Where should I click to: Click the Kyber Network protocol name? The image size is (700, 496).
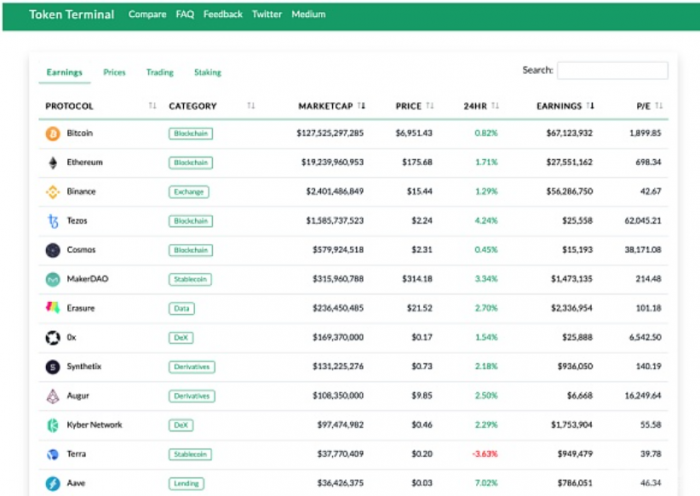click(x=94, y=425)
